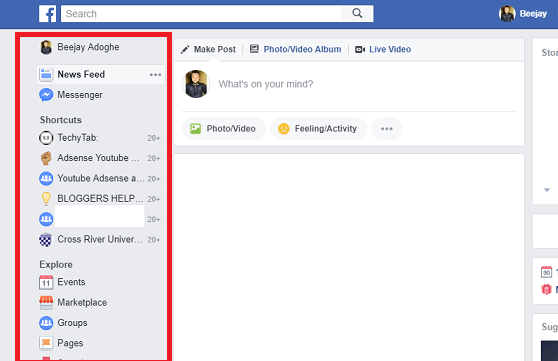
Task: Open News Feed options ellipsis
Action: click(156, 74)
